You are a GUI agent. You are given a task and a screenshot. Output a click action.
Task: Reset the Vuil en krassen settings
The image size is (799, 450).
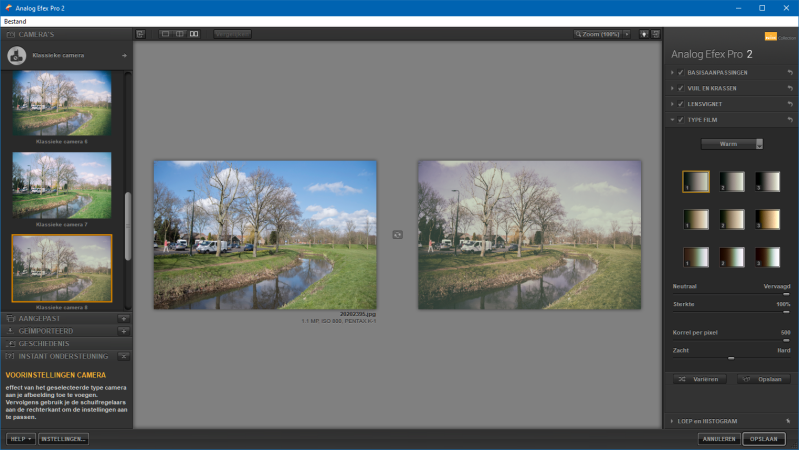tap(790, 88)
